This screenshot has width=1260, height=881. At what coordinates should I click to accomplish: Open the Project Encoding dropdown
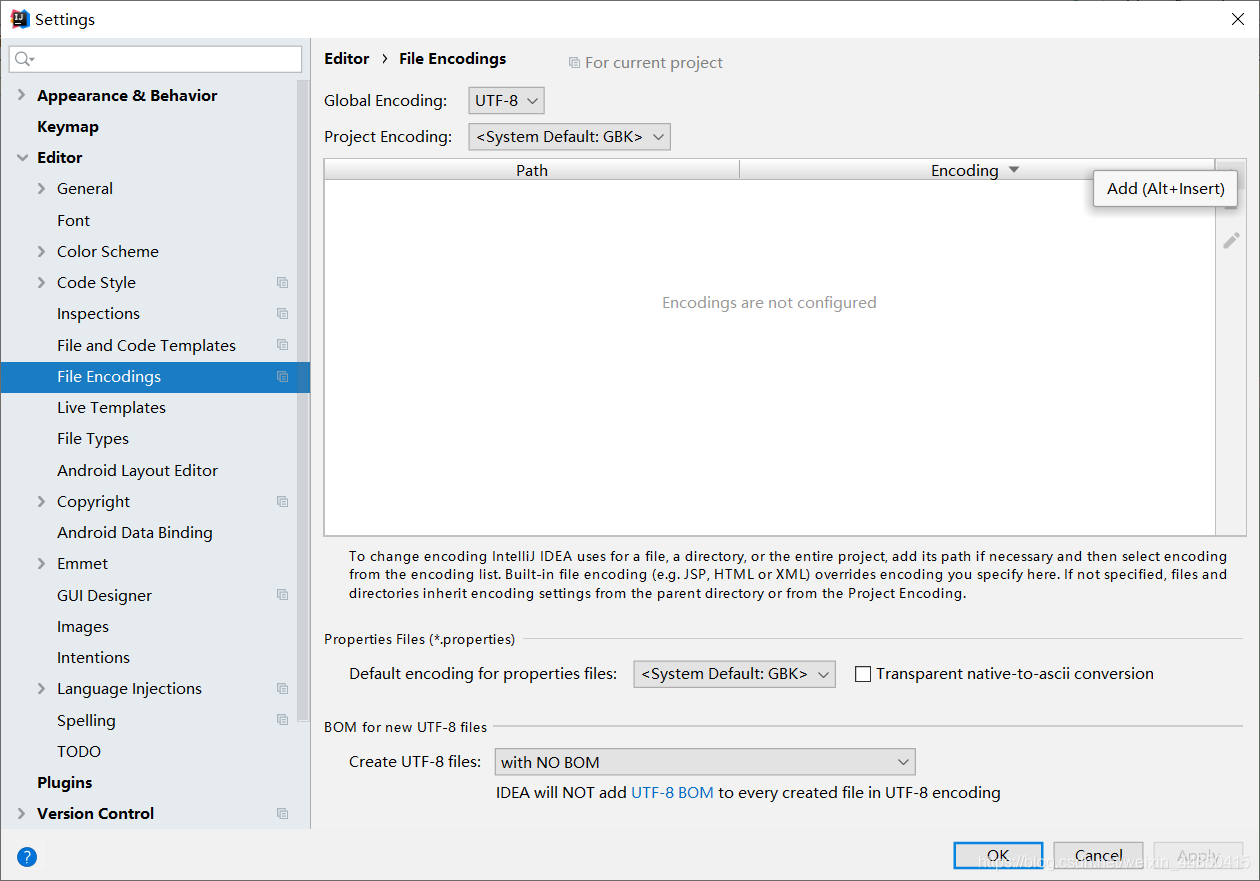coord(569,137)
